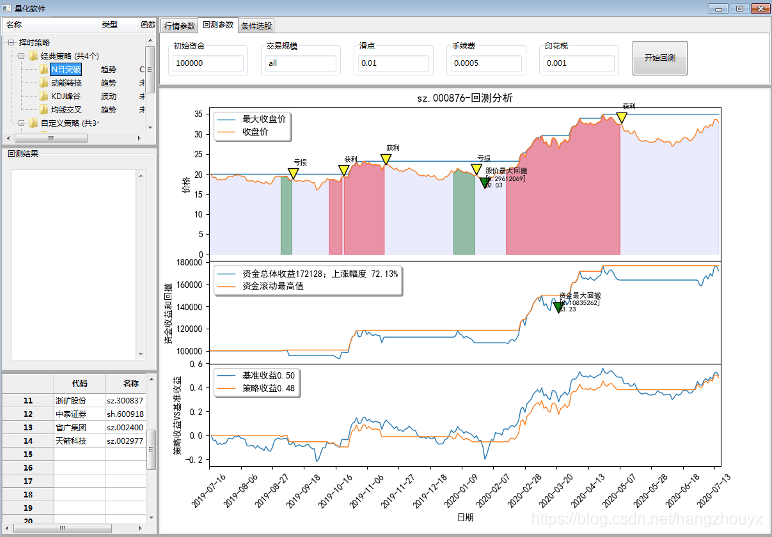Click the 资金滚动最高值 legend entry
772x537 pixels.
click(x=259, y=286)
